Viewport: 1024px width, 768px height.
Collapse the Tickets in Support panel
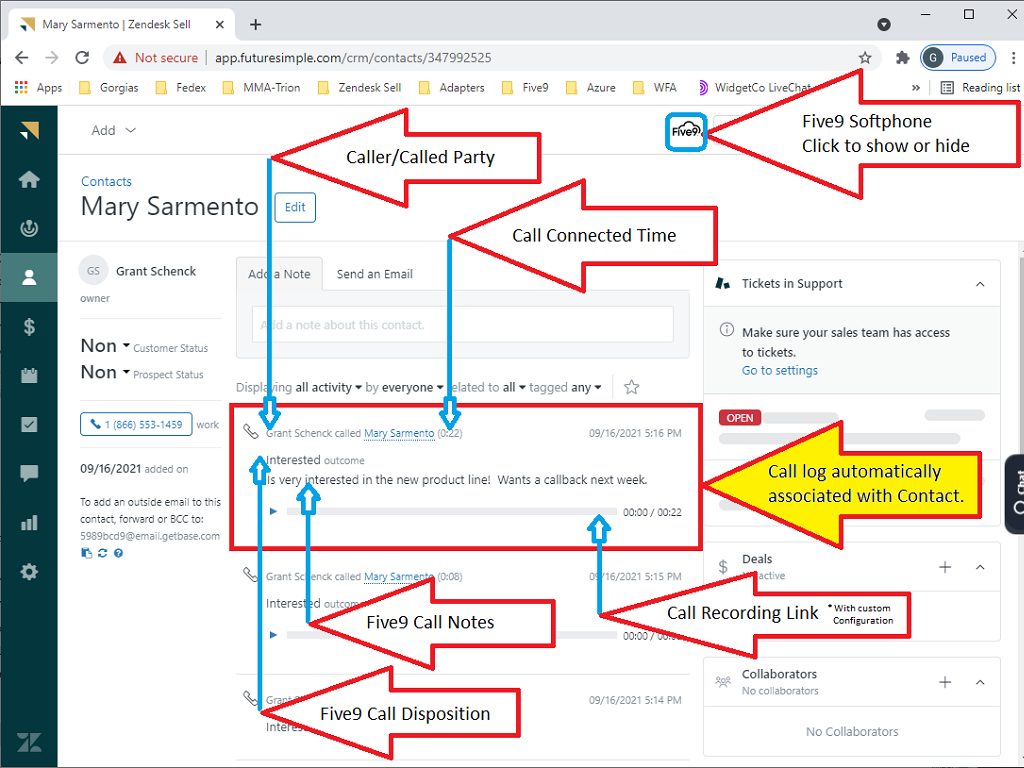point(979,283)
